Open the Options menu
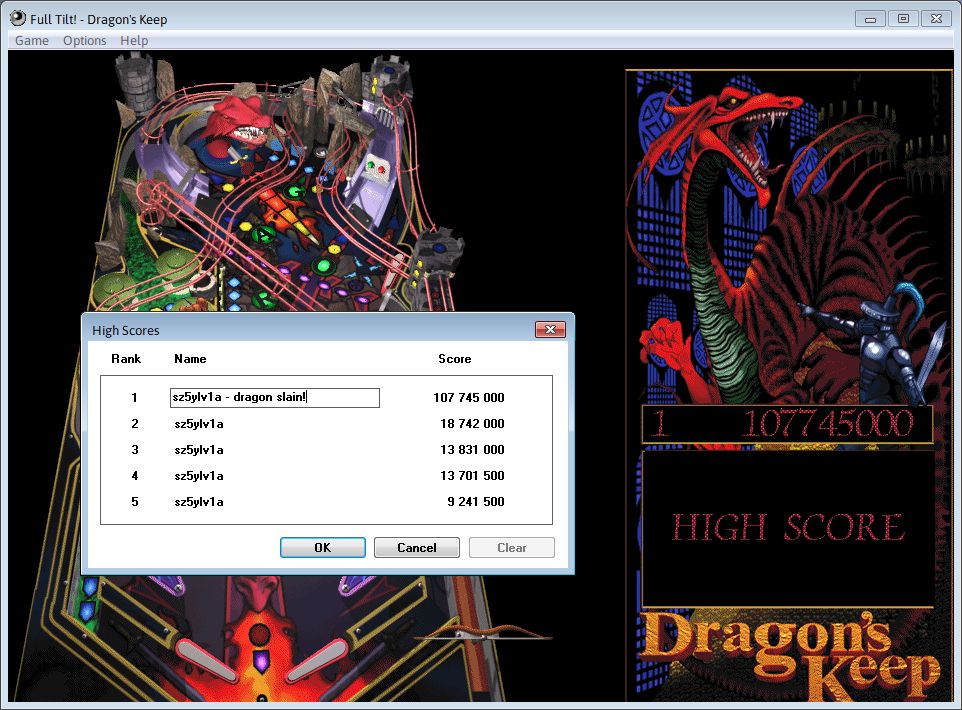Image resolution: width=962 pixels, height=710 pixels. click(x=85, y=41)
